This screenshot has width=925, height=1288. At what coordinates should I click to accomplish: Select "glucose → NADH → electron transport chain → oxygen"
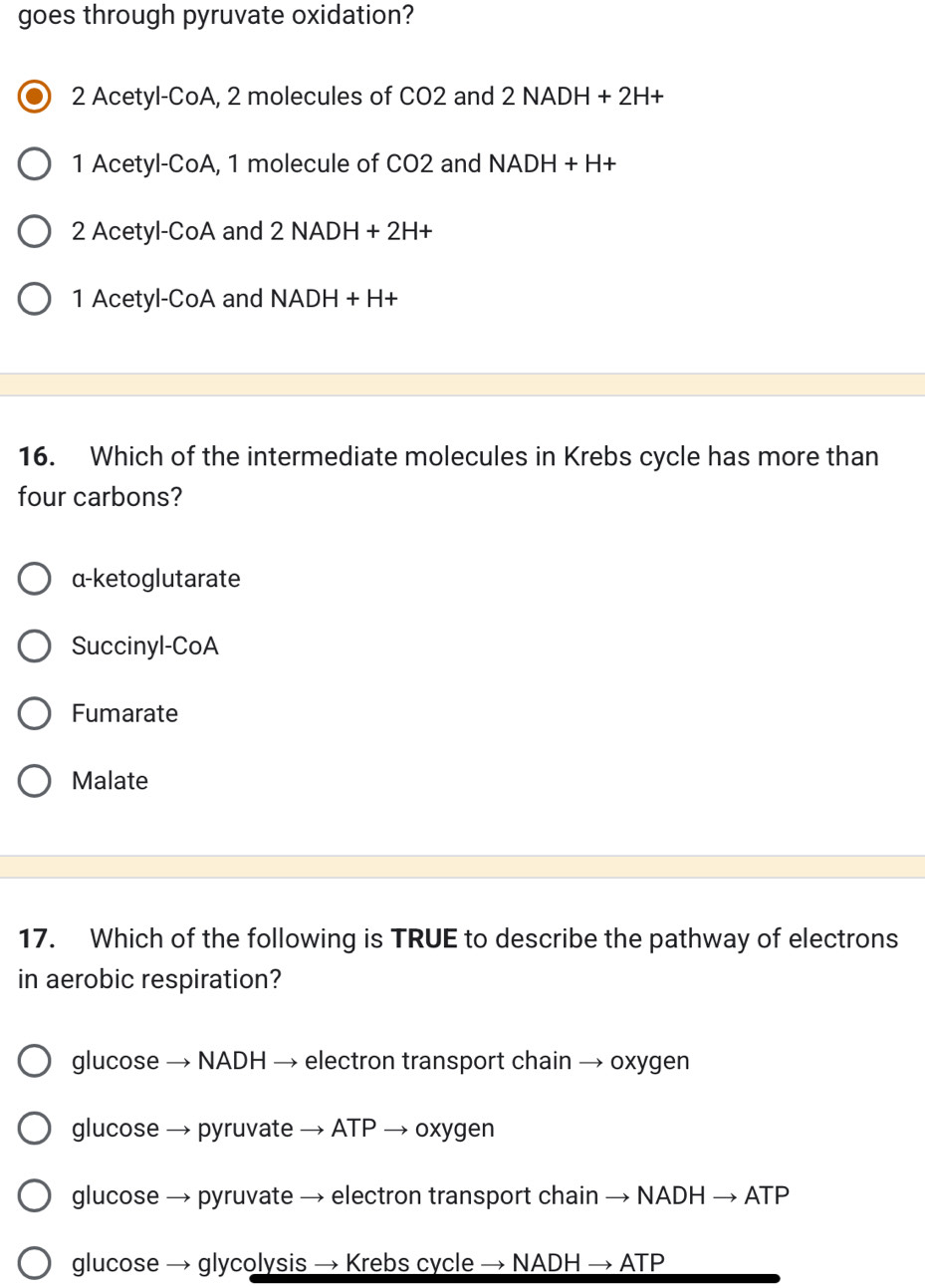33,1060
